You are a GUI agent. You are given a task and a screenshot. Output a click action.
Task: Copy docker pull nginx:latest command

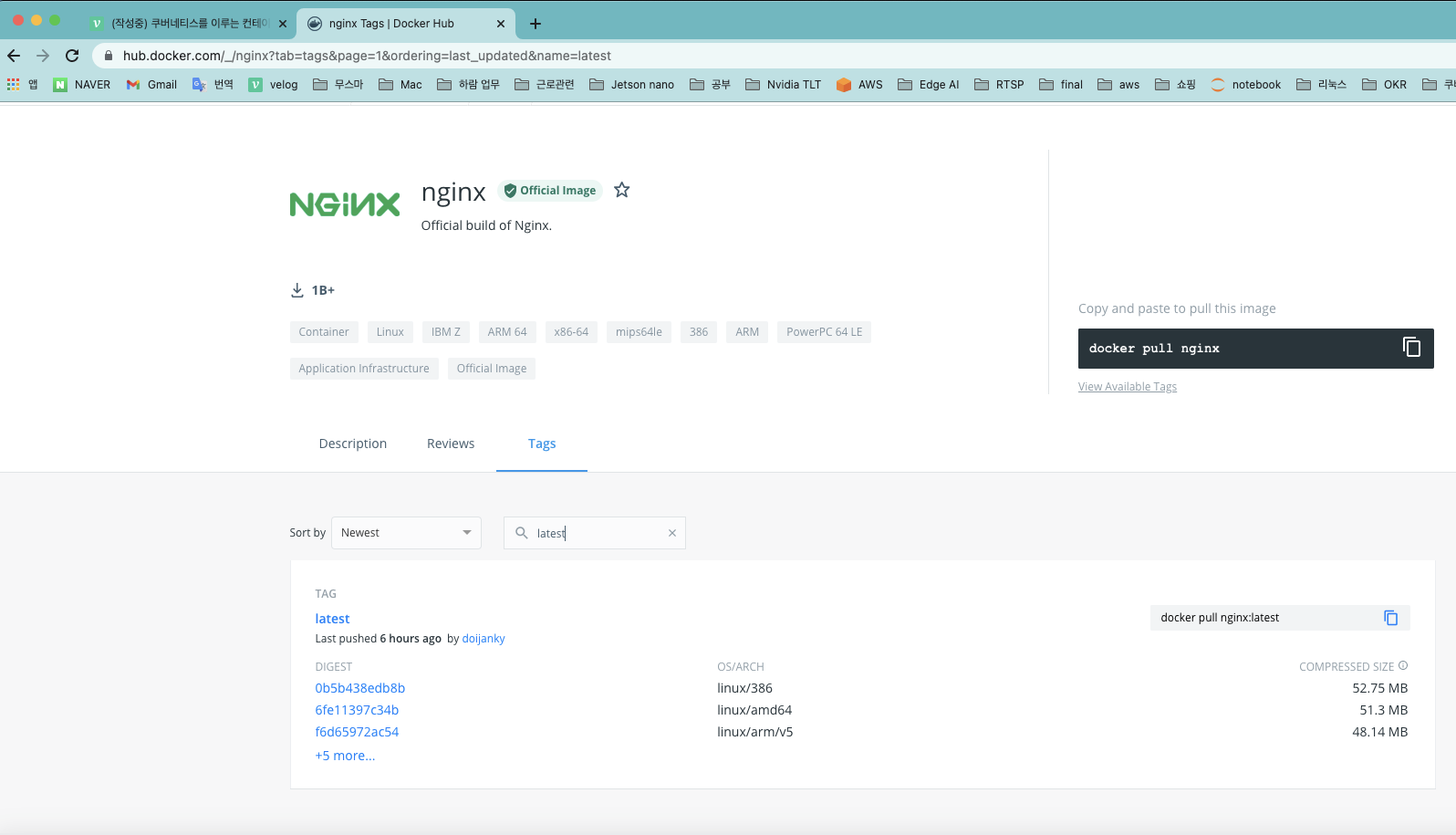pos(1390,618)
